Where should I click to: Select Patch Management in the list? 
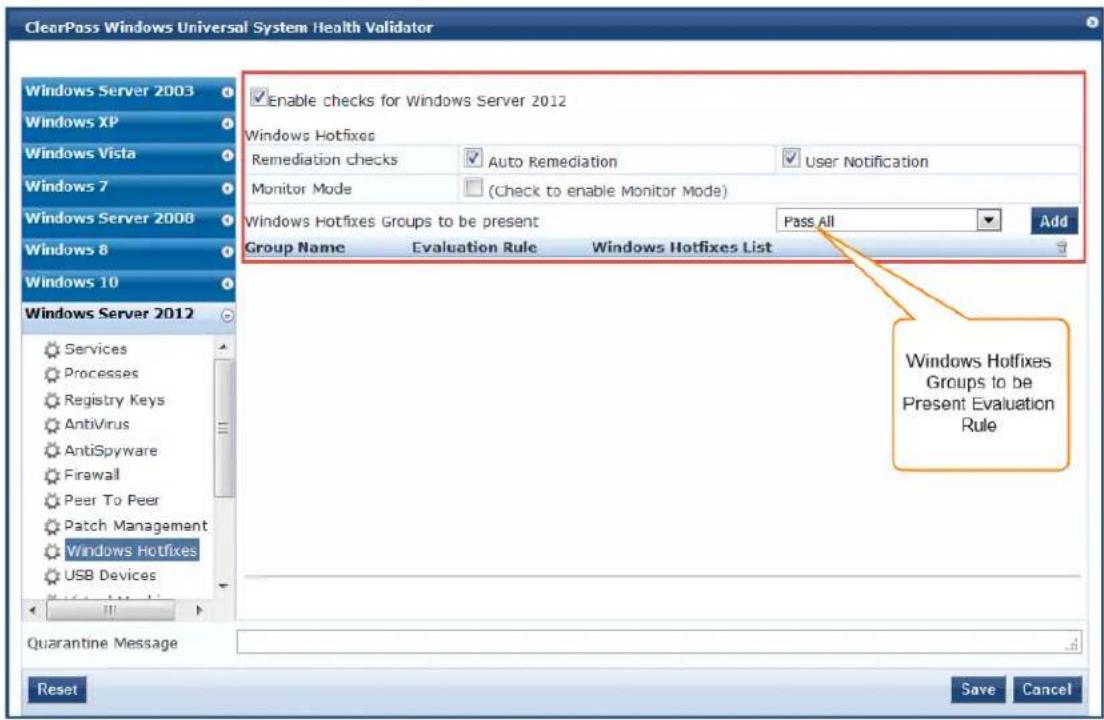135,526
